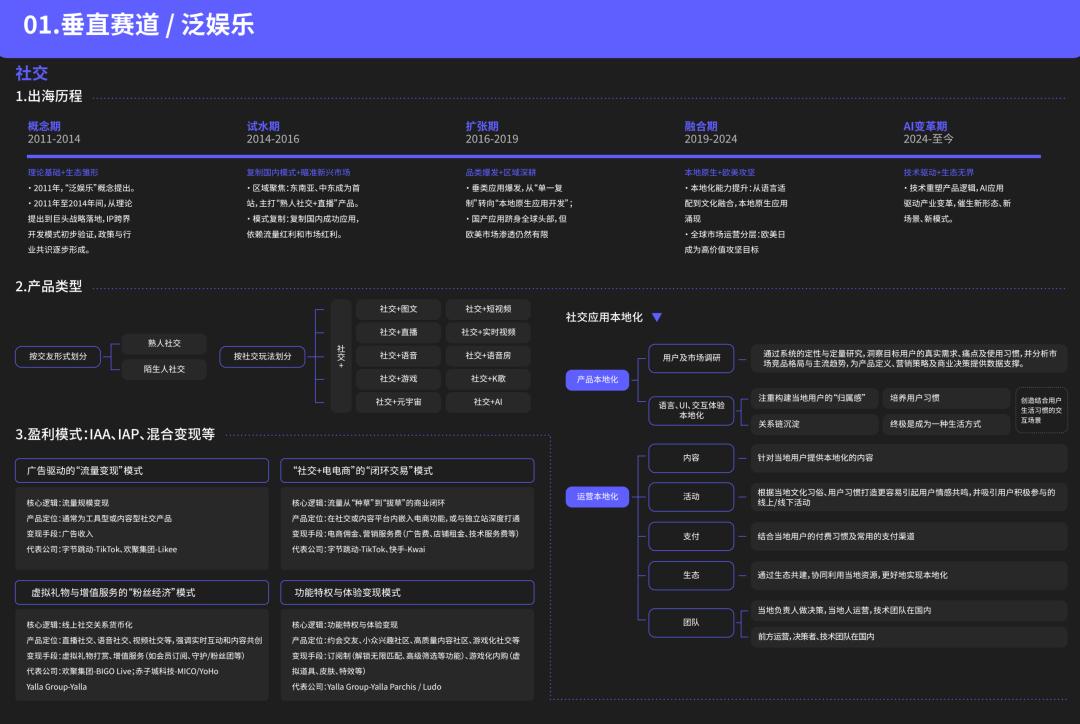This screenshot has width=1080, height=724.
Task: Select the 社交+直播 category tile
Action: click(399, 332)
